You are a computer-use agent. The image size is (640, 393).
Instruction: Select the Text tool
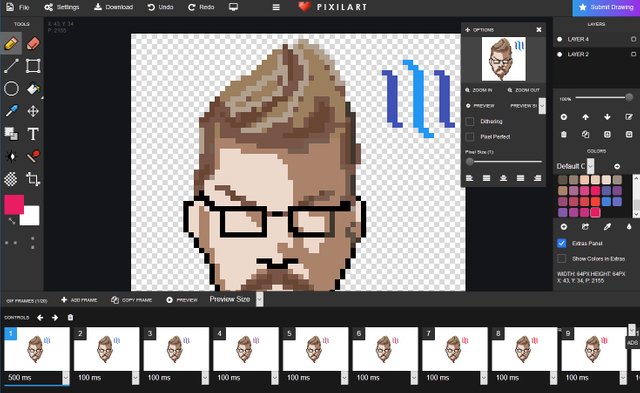click(x=33, y=133)
